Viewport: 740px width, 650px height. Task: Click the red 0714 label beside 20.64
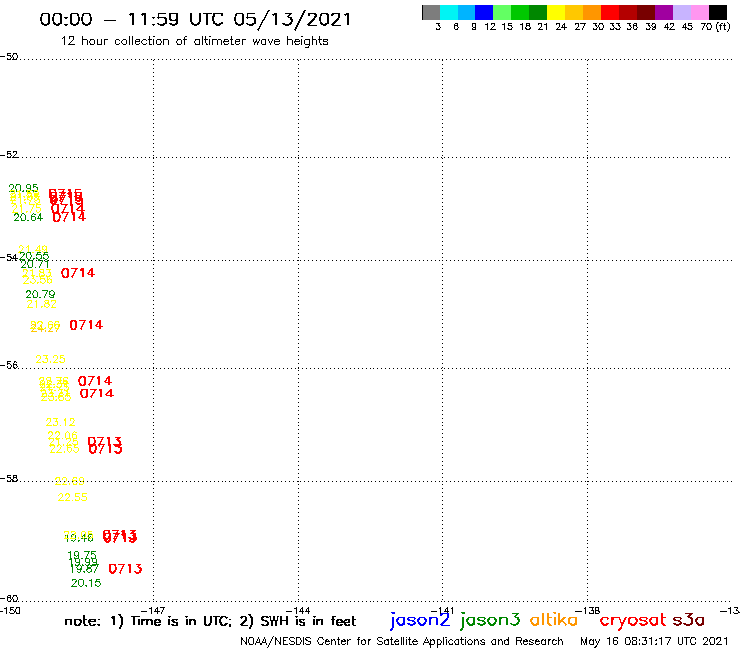point(69,217)
